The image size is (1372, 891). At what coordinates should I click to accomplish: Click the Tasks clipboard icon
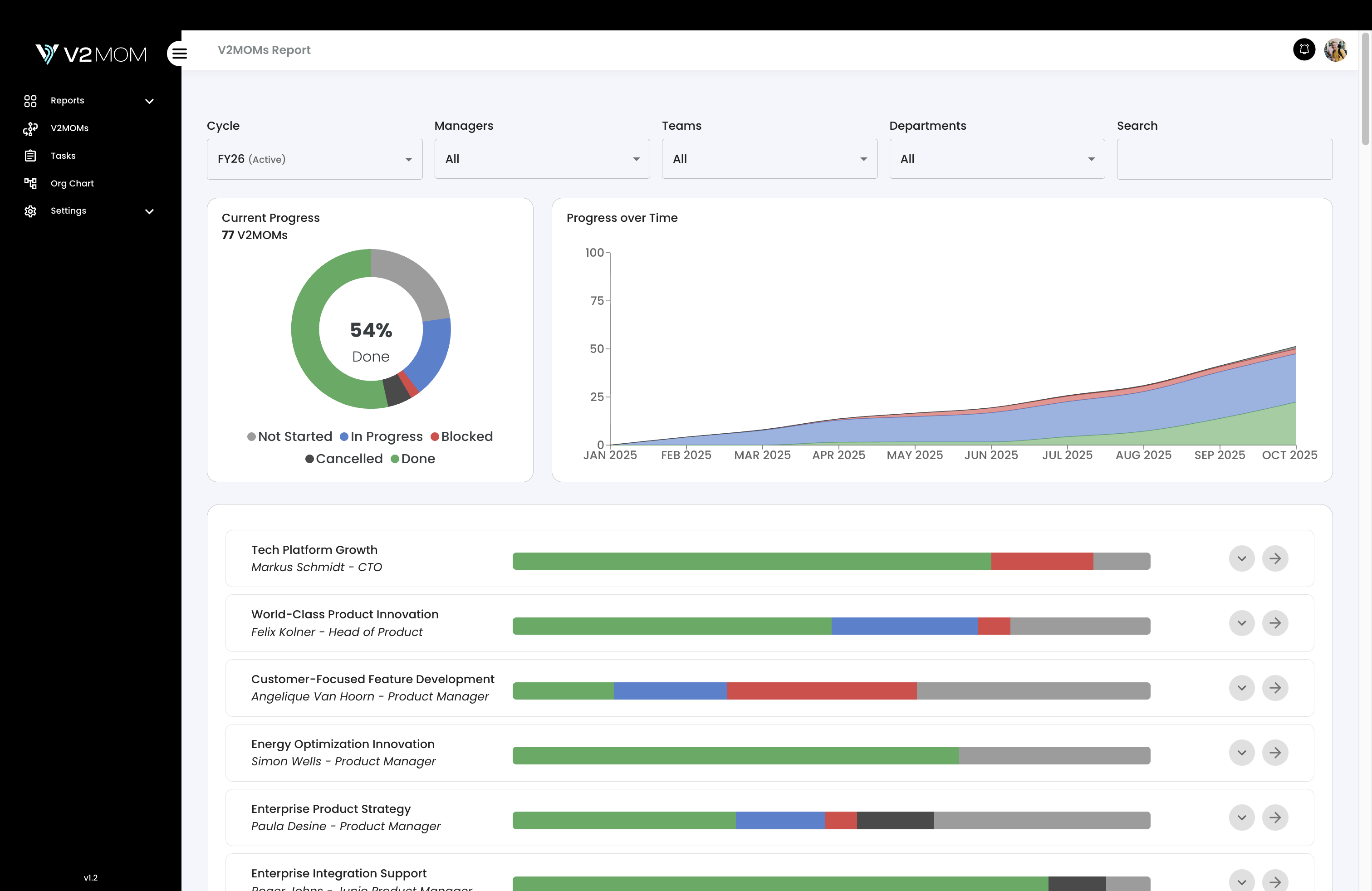pyautogui.click(x=30, y=156)
